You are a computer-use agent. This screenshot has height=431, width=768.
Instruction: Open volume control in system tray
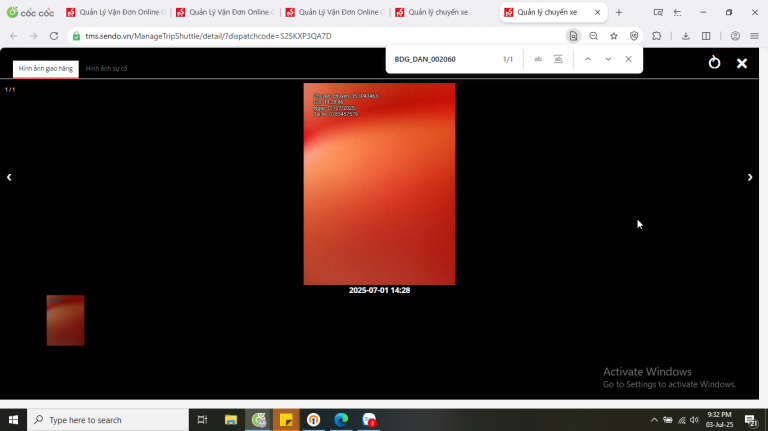click(695, 420)
